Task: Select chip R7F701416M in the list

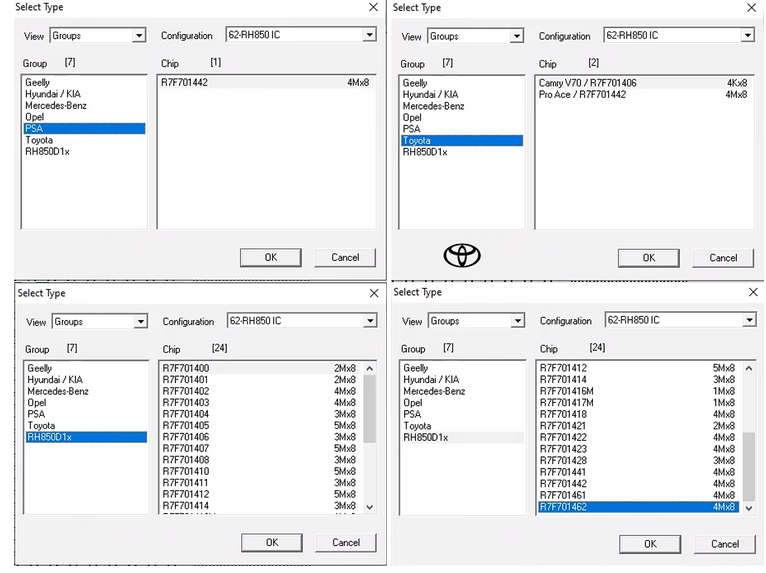Action: [566, 391]
